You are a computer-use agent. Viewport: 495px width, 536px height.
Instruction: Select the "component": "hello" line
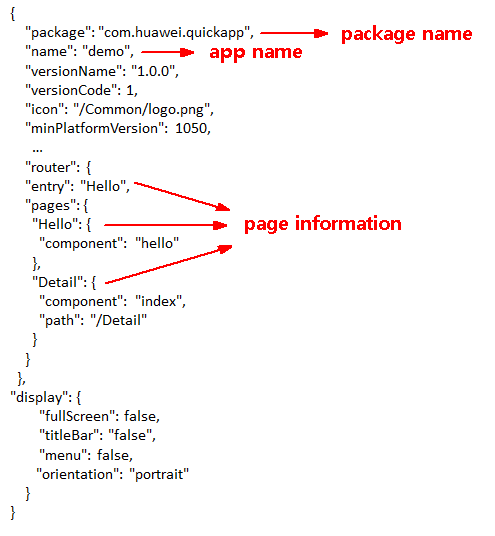[x=109, y=244]
